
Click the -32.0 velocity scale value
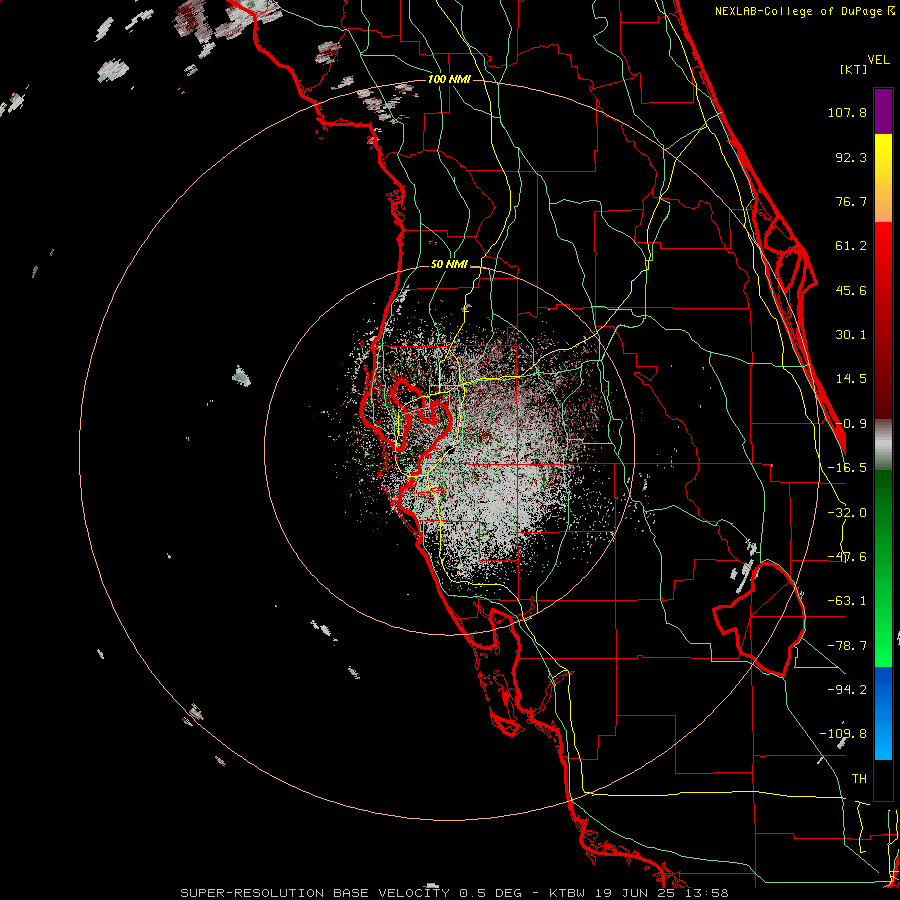pos(847,513)
